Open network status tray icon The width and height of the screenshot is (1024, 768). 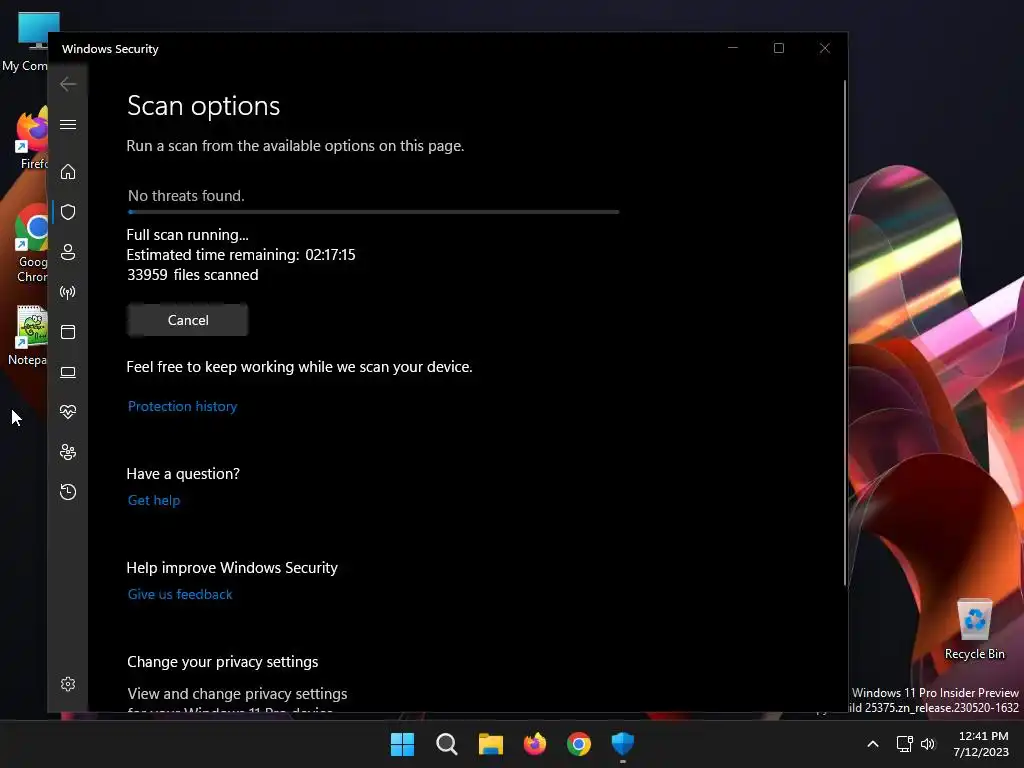click(x=904, y=744)
